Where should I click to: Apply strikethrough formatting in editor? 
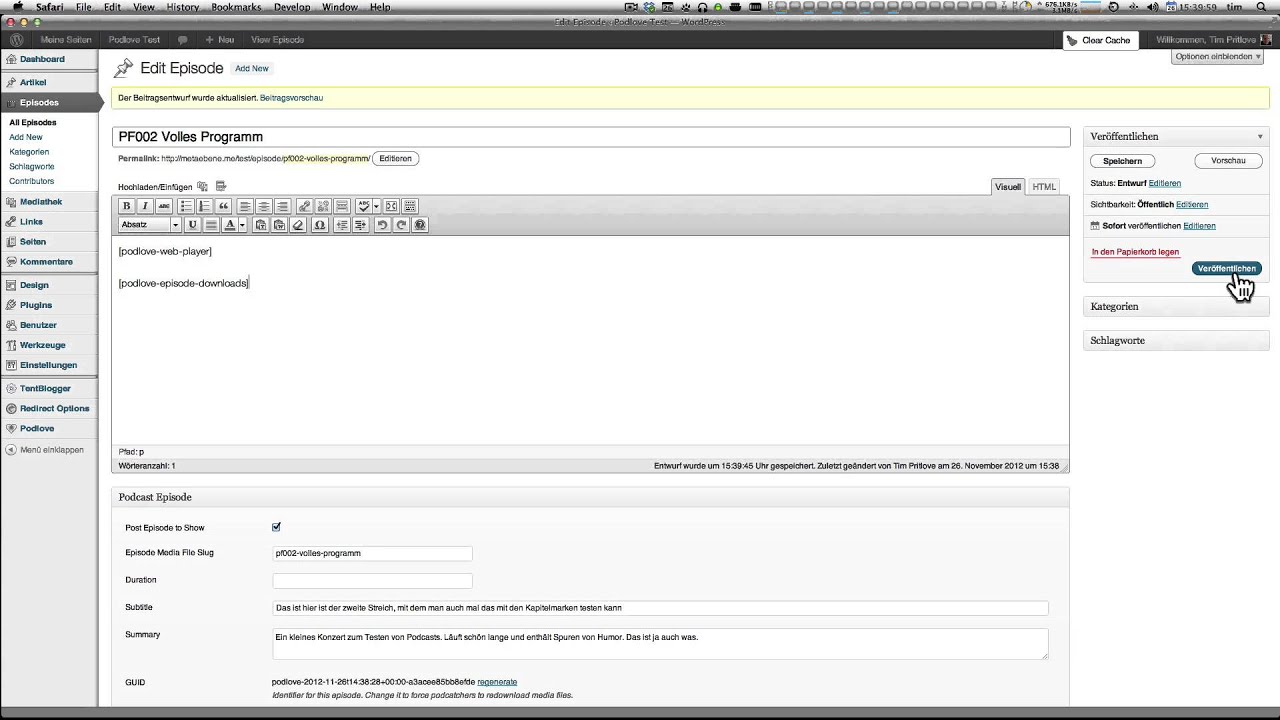click(164, 206)
